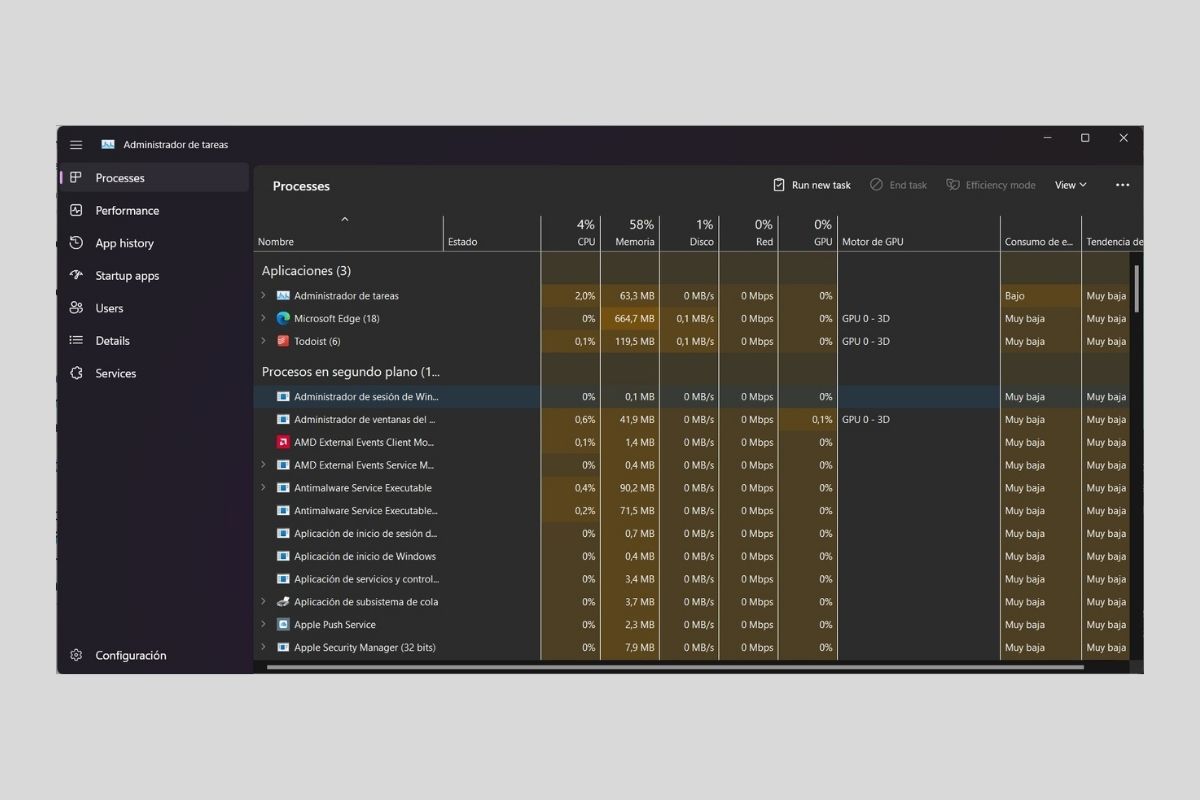Expand the Microsoft Edge process group

click(264, 319)
